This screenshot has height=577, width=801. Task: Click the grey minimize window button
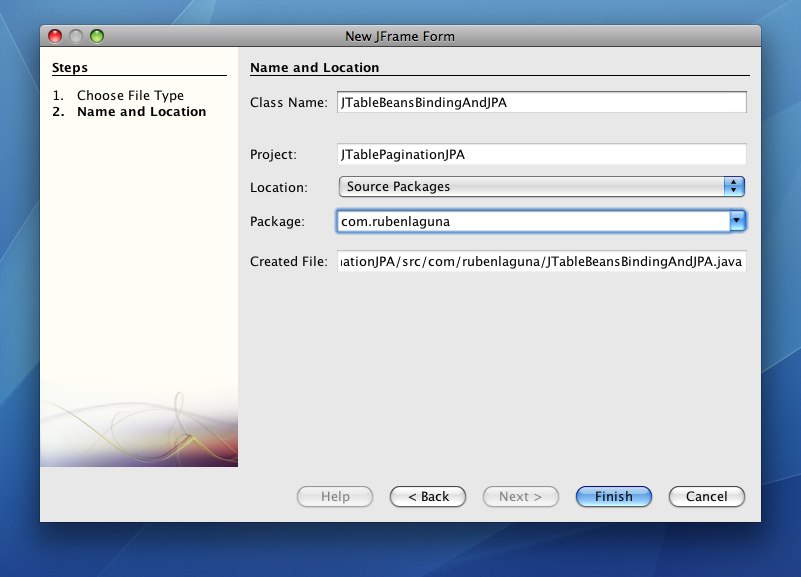tap(76, 36)
